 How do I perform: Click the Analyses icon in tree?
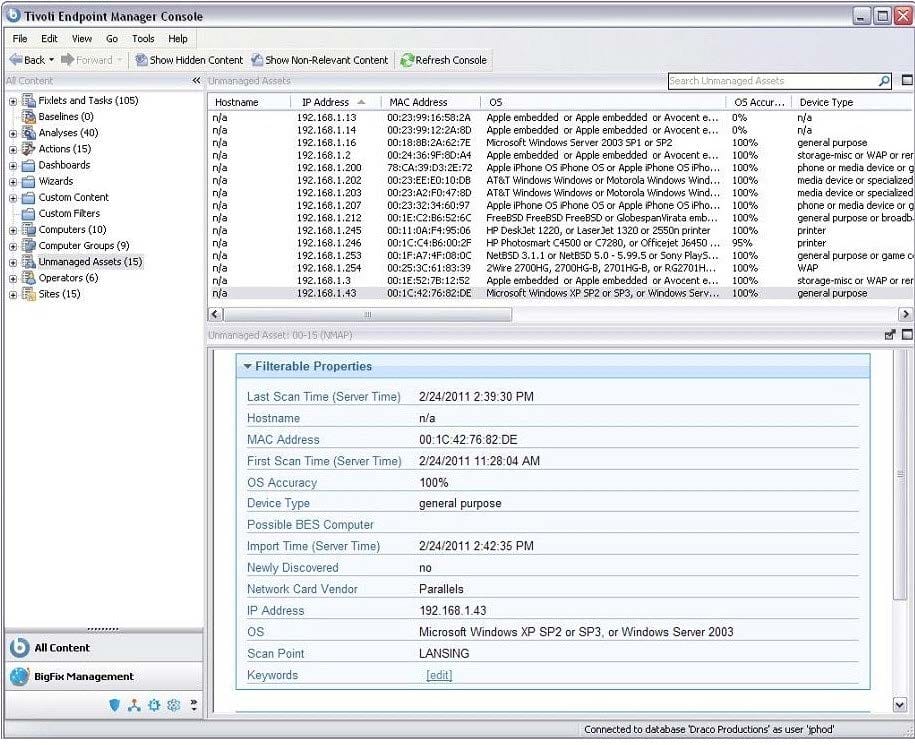[x=29, y=133]
